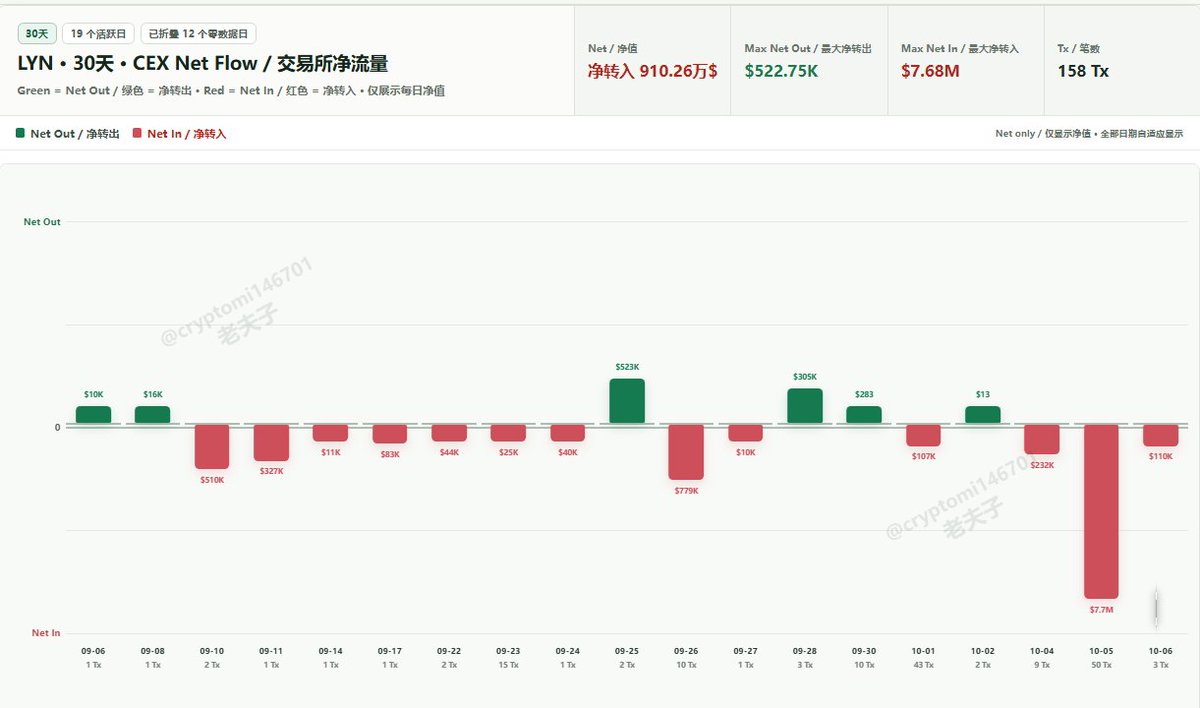Click the 已折叠 12 个零数据日 pill

click(198, 34)
